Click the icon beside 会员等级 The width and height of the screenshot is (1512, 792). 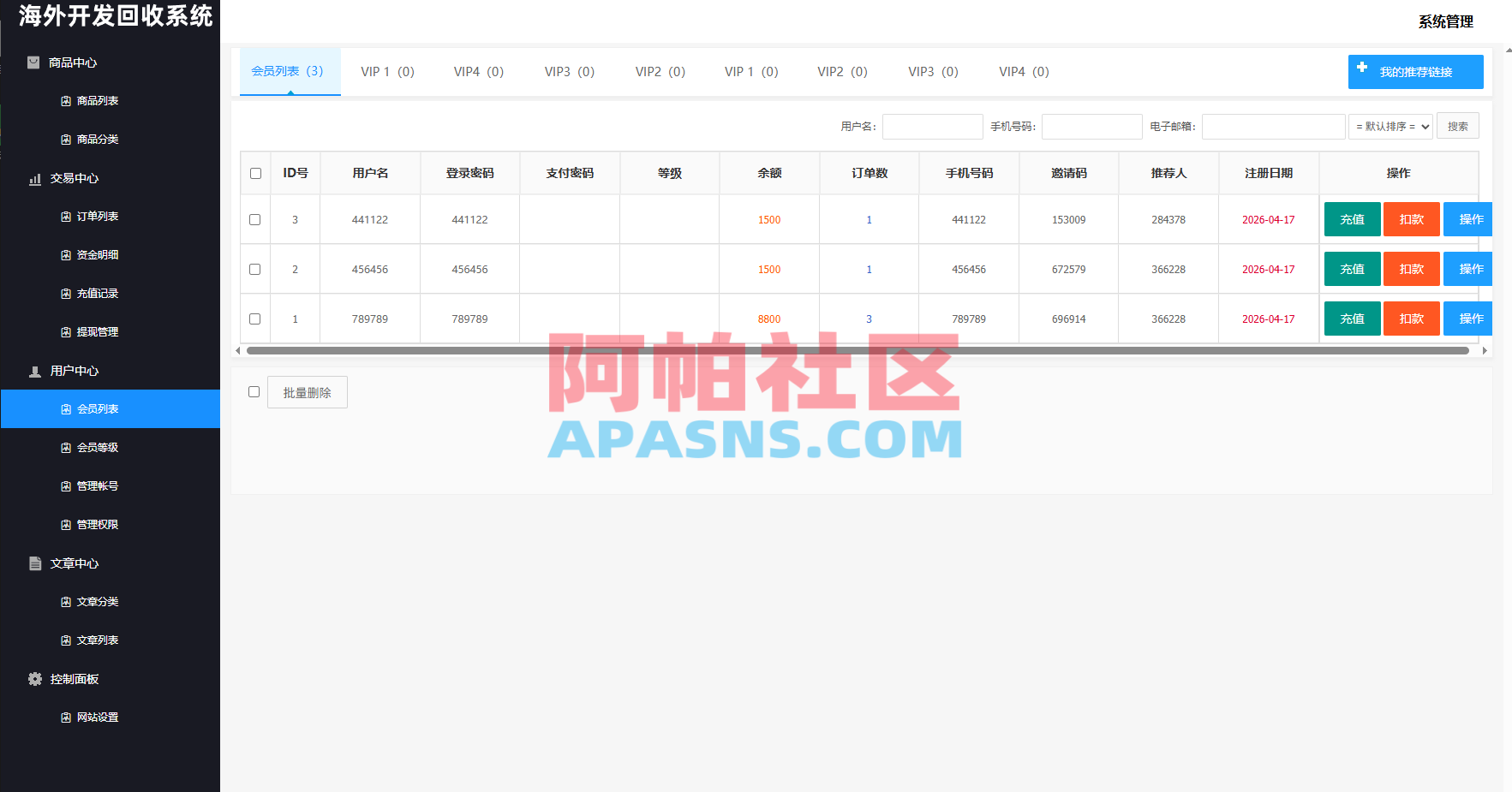(x=66, y=448)
